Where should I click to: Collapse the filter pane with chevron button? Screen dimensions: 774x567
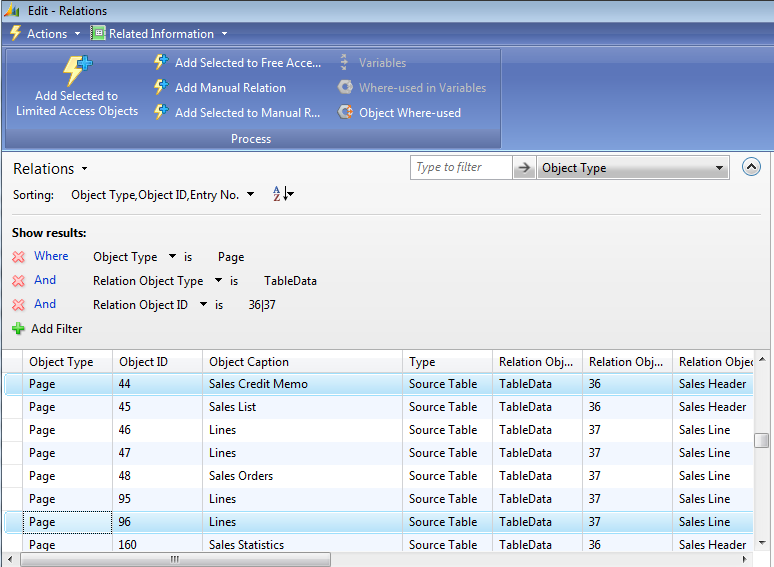pos(752,168)
